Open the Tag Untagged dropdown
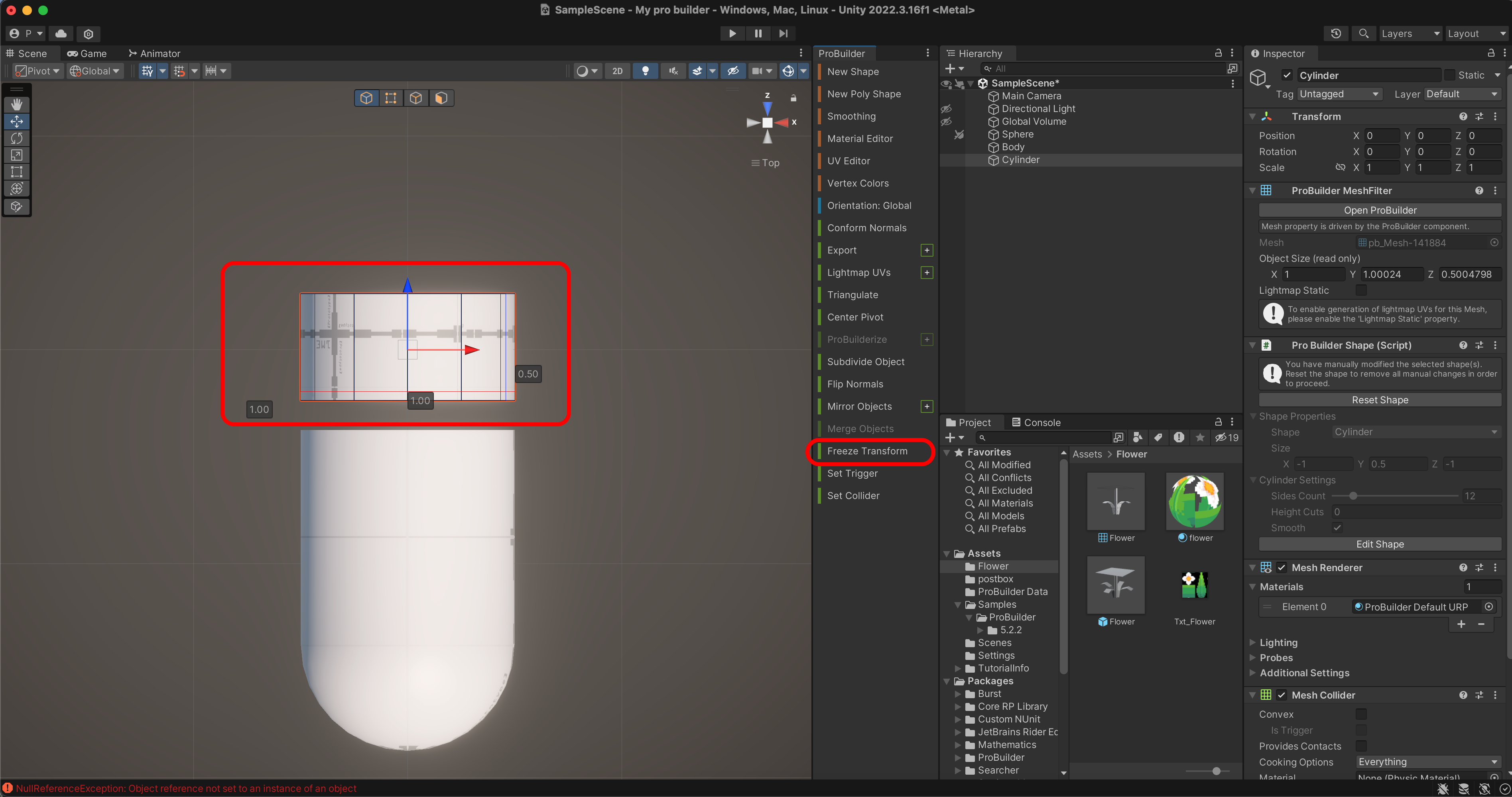The image size is (1512, 797). click(1339, 94)
